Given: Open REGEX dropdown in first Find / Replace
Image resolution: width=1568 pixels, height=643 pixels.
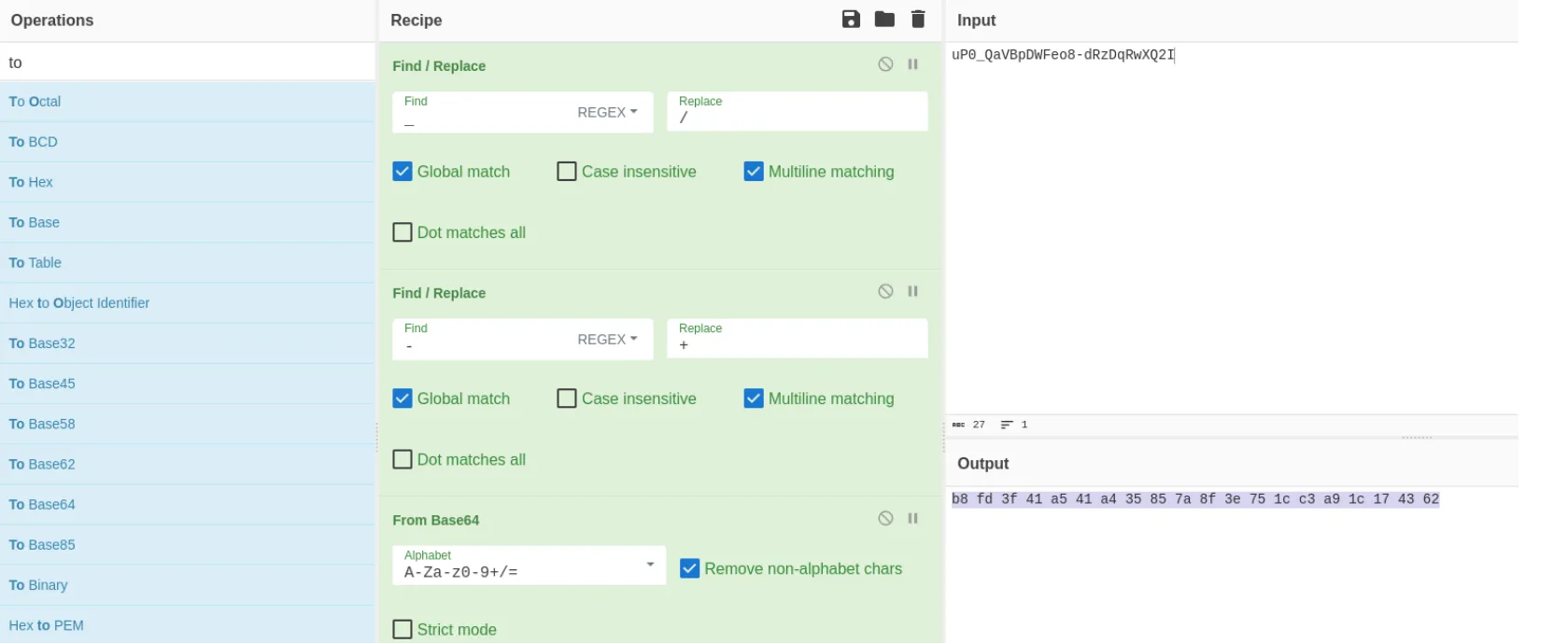Looking at the screenshot, I should tap(607, 112).
